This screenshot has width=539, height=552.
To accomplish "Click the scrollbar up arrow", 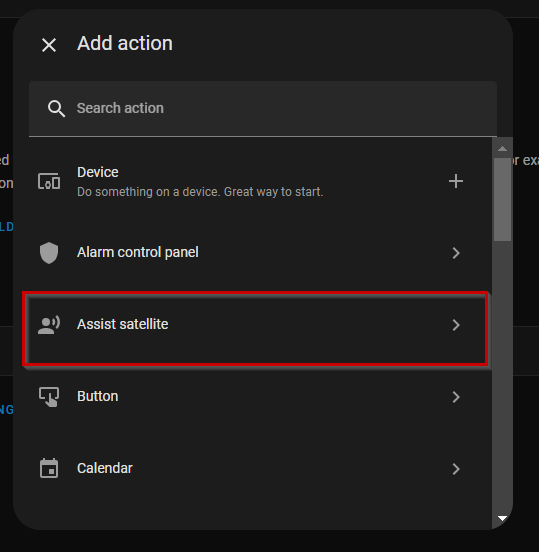I will [x=502, y=149].
